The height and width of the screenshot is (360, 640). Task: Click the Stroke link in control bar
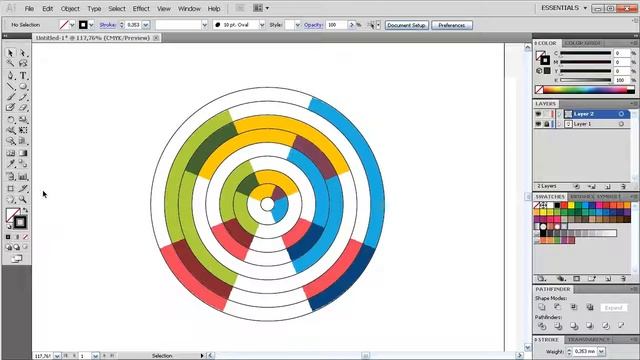[x=107, y=25]
